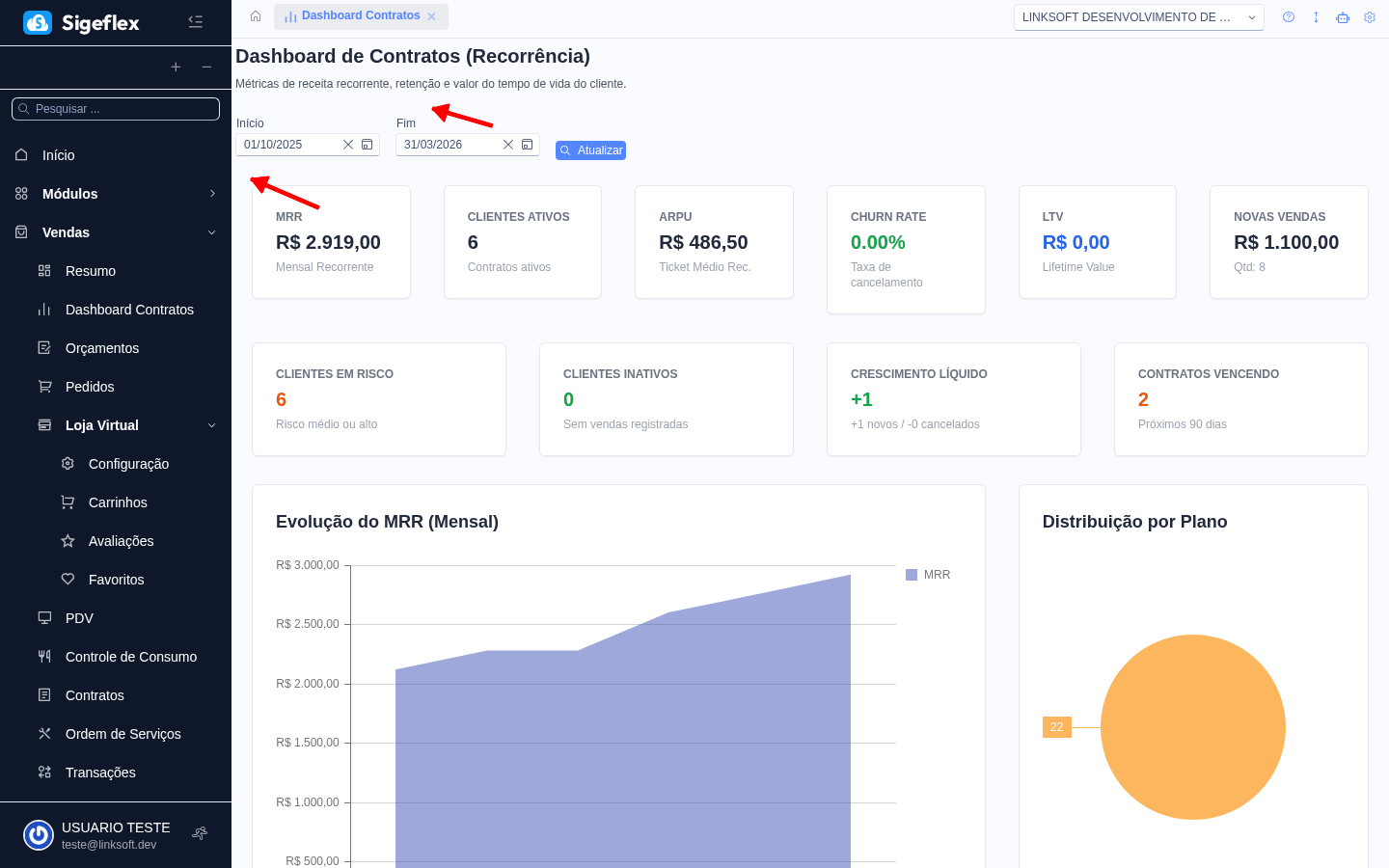Screen dimensions: 1389x868
Task: Select the Avaliações star icon
Action: (x=67, y=540)
